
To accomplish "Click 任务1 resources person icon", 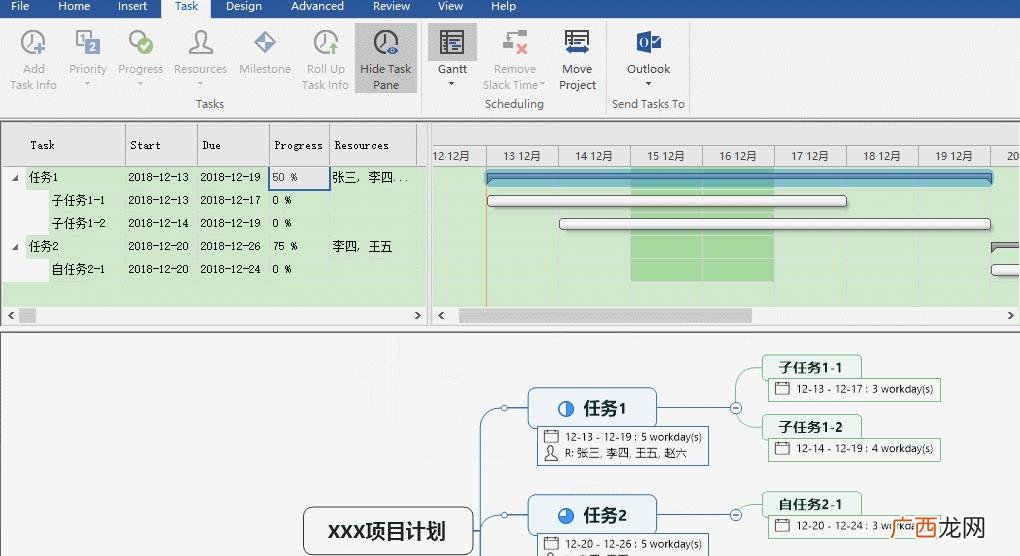I will [x=551, y=453].
